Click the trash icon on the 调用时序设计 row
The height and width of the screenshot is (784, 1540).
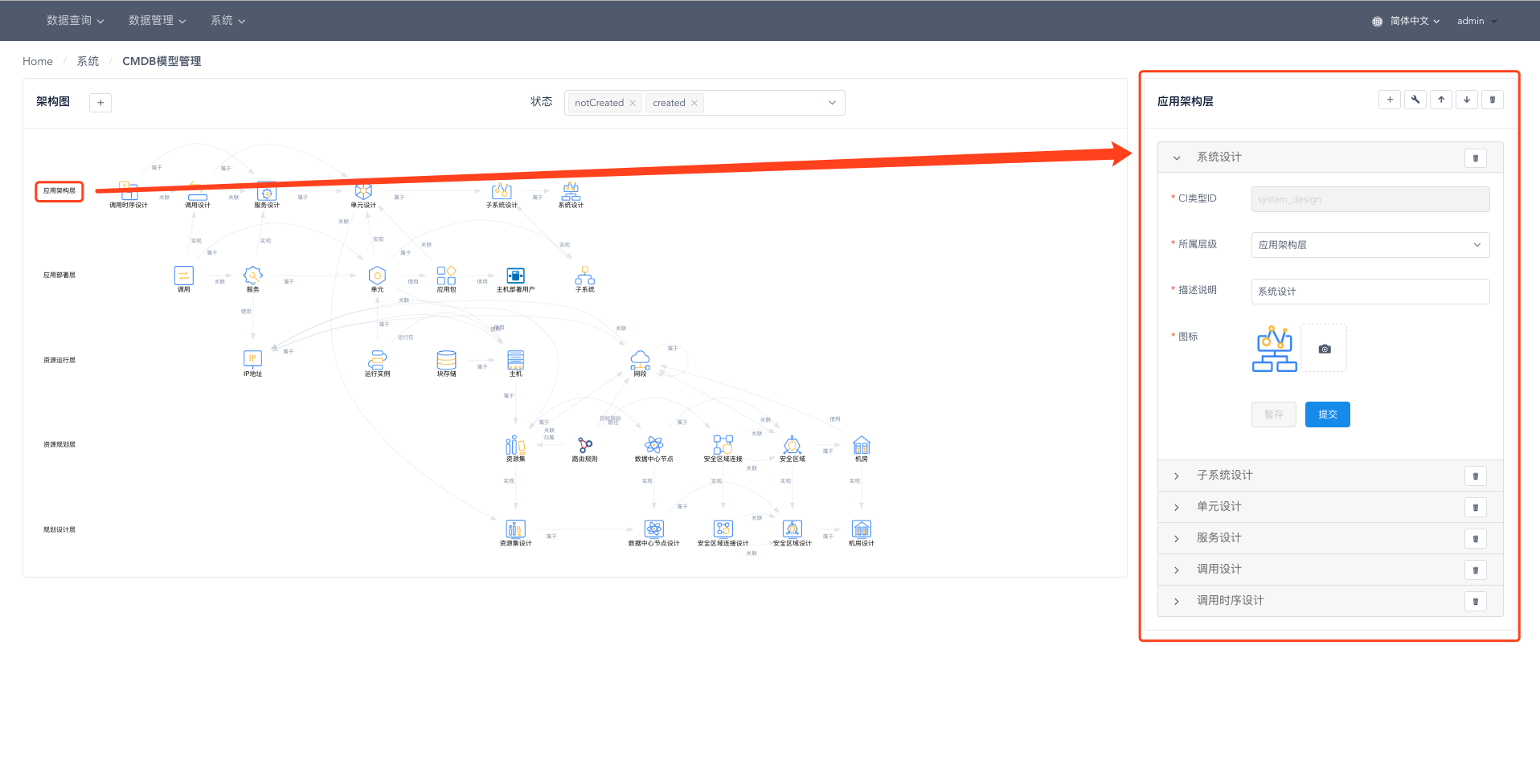click(x=1476, y=602)
